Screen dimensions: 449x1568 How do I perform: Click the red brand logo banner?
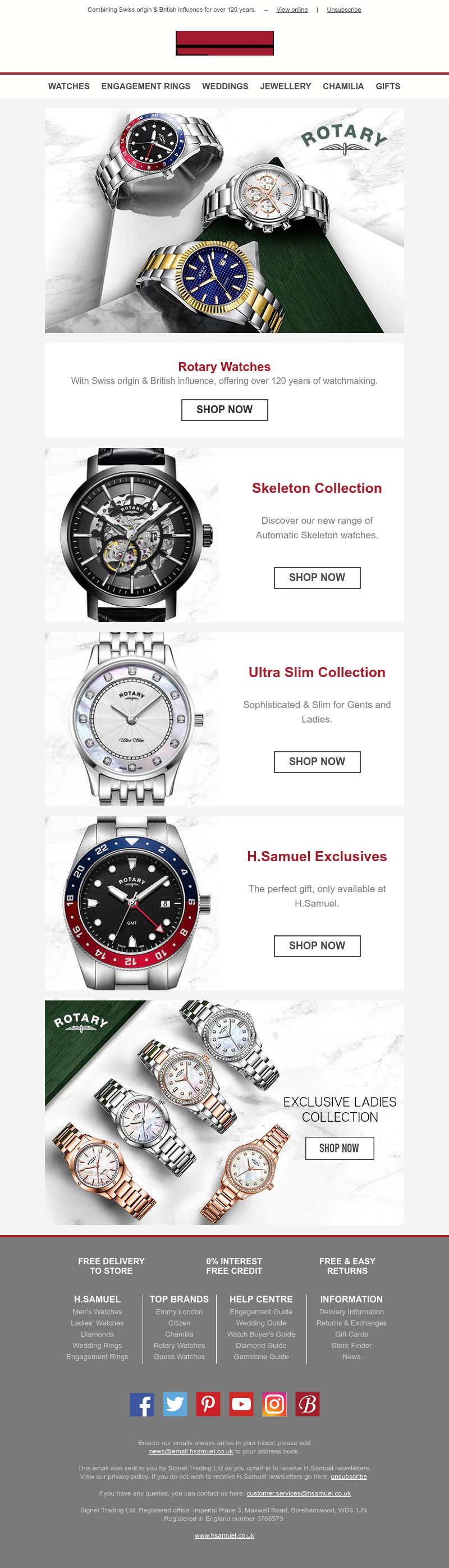coord(224,43)
